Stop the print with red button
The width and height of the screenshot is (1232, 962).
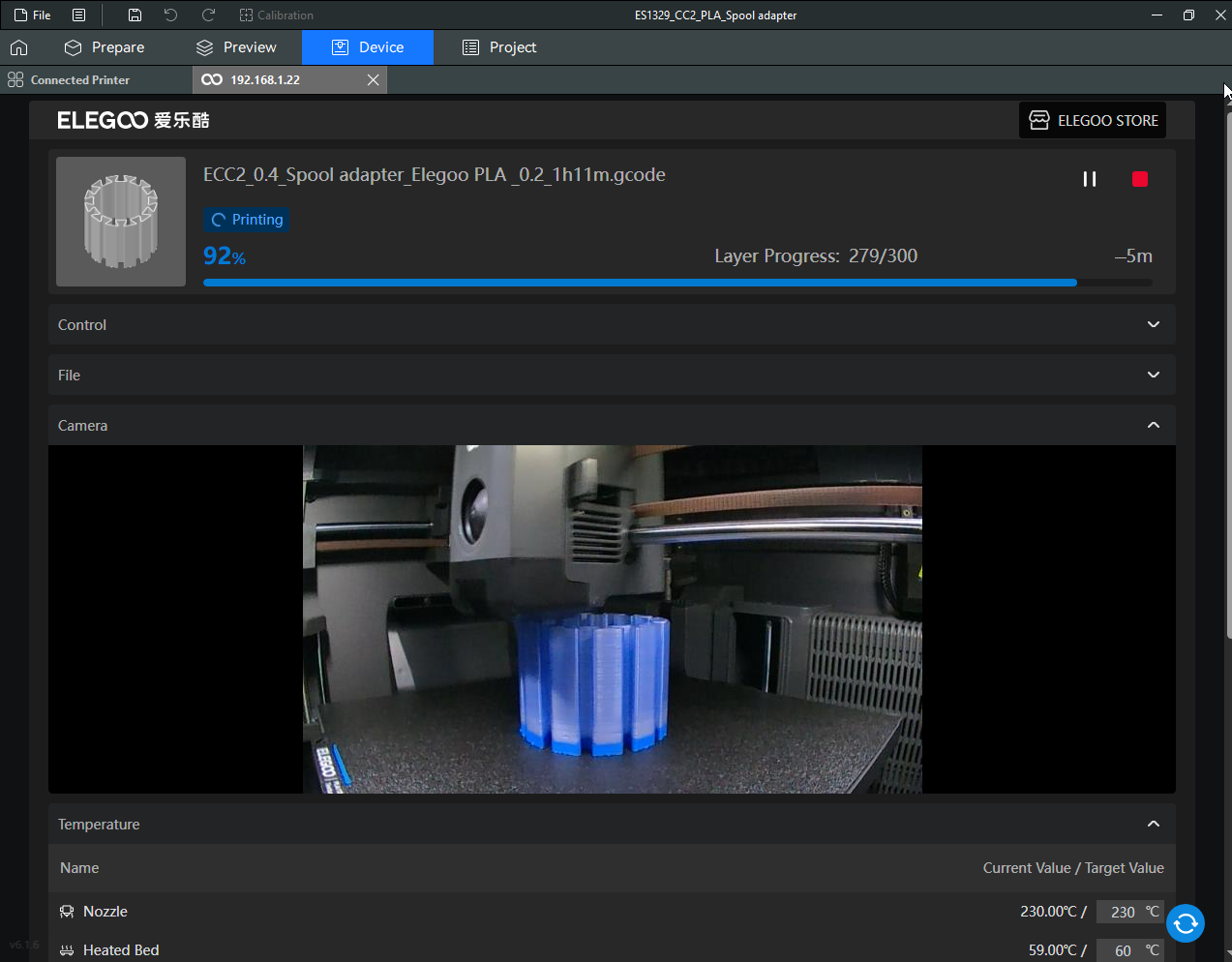(1139, 179)
